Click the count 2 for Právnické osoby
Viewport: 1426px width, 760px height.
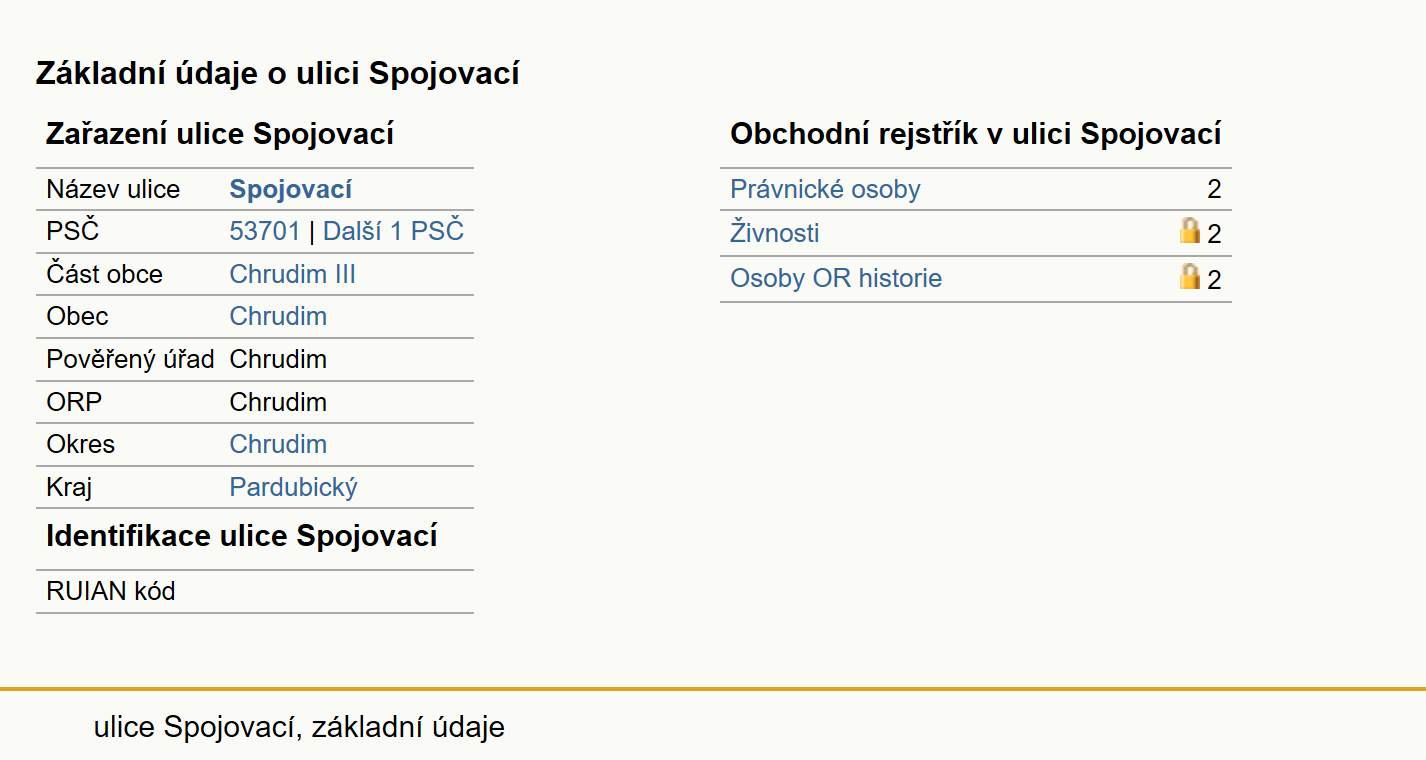[x=1214, y=189]
